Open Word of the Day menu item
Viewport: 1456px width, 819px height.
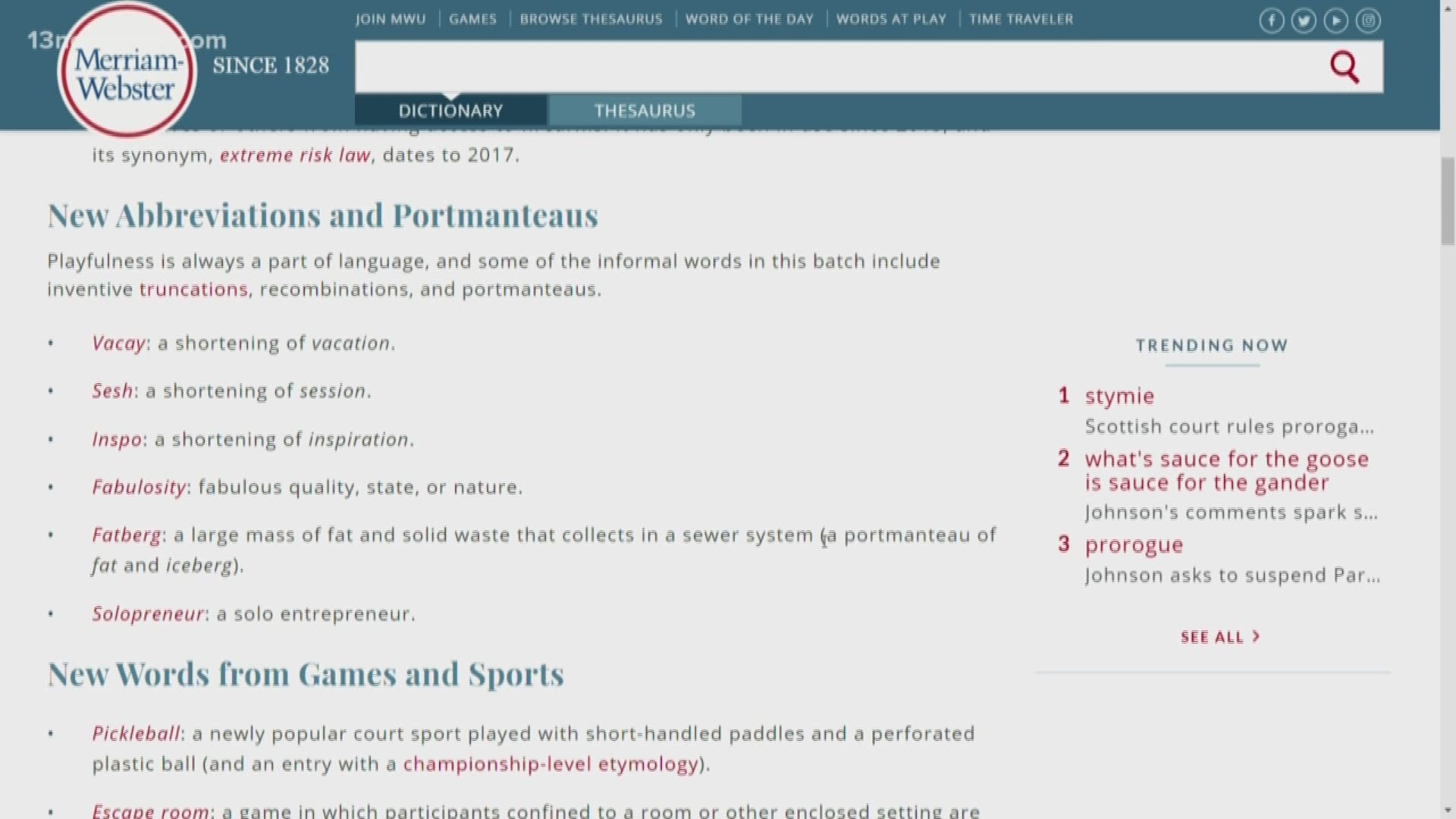(x=749, y=19)
